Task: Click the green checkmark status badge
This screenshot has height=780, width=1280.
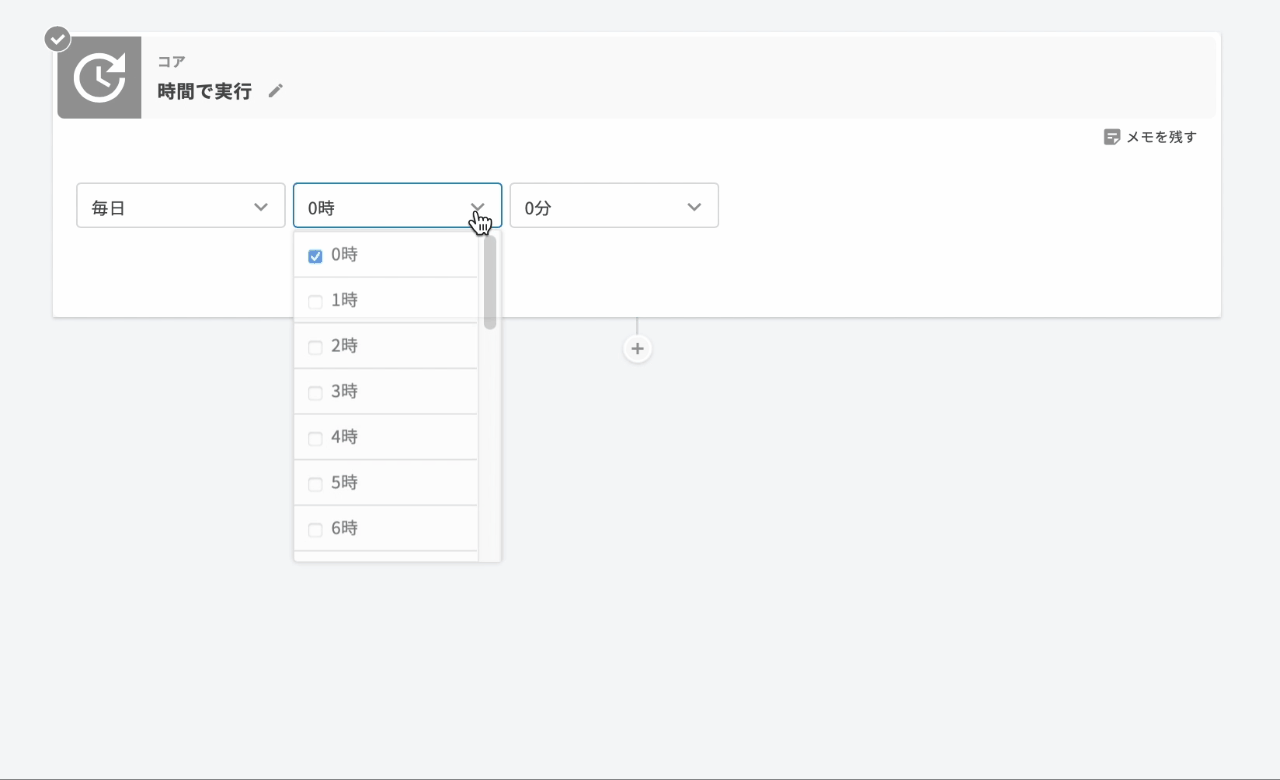Action: click(58, 39)
